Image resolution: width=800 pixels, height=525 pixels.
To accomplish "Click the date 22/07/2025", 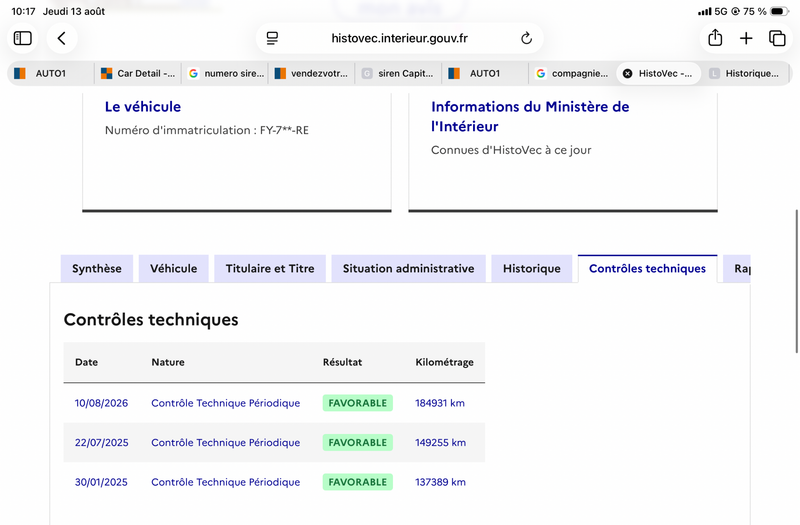I will 102,442.
